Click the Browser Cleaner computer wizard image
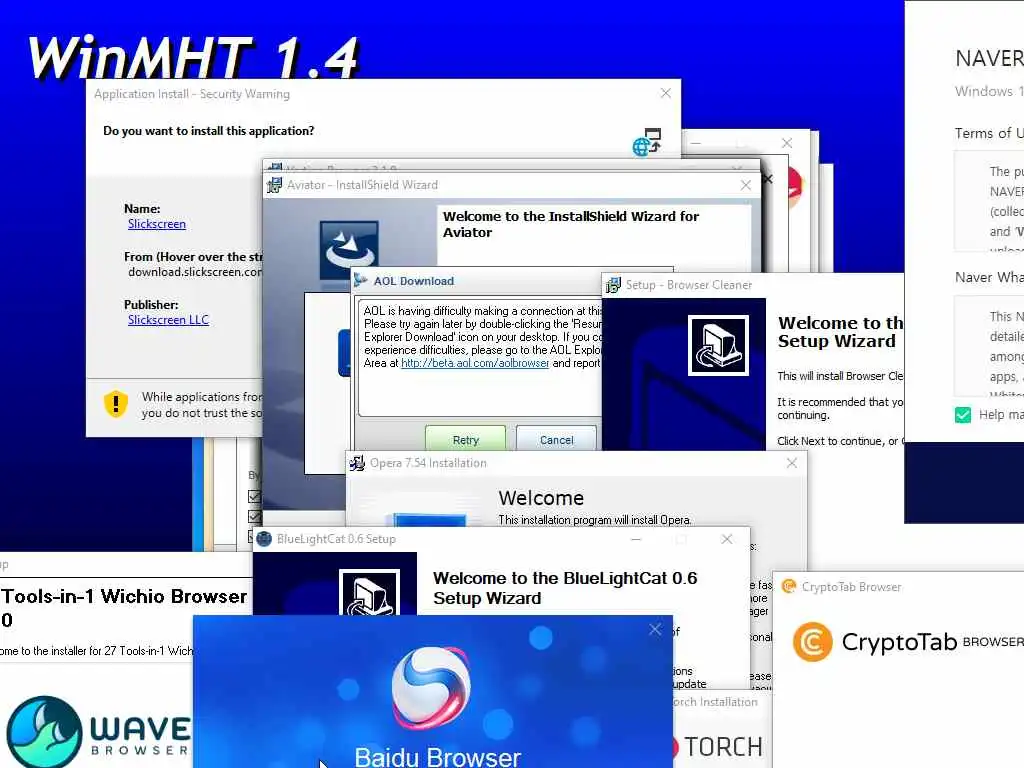Viewport: 1024px width, 768px height. click(x=718, y=345)
